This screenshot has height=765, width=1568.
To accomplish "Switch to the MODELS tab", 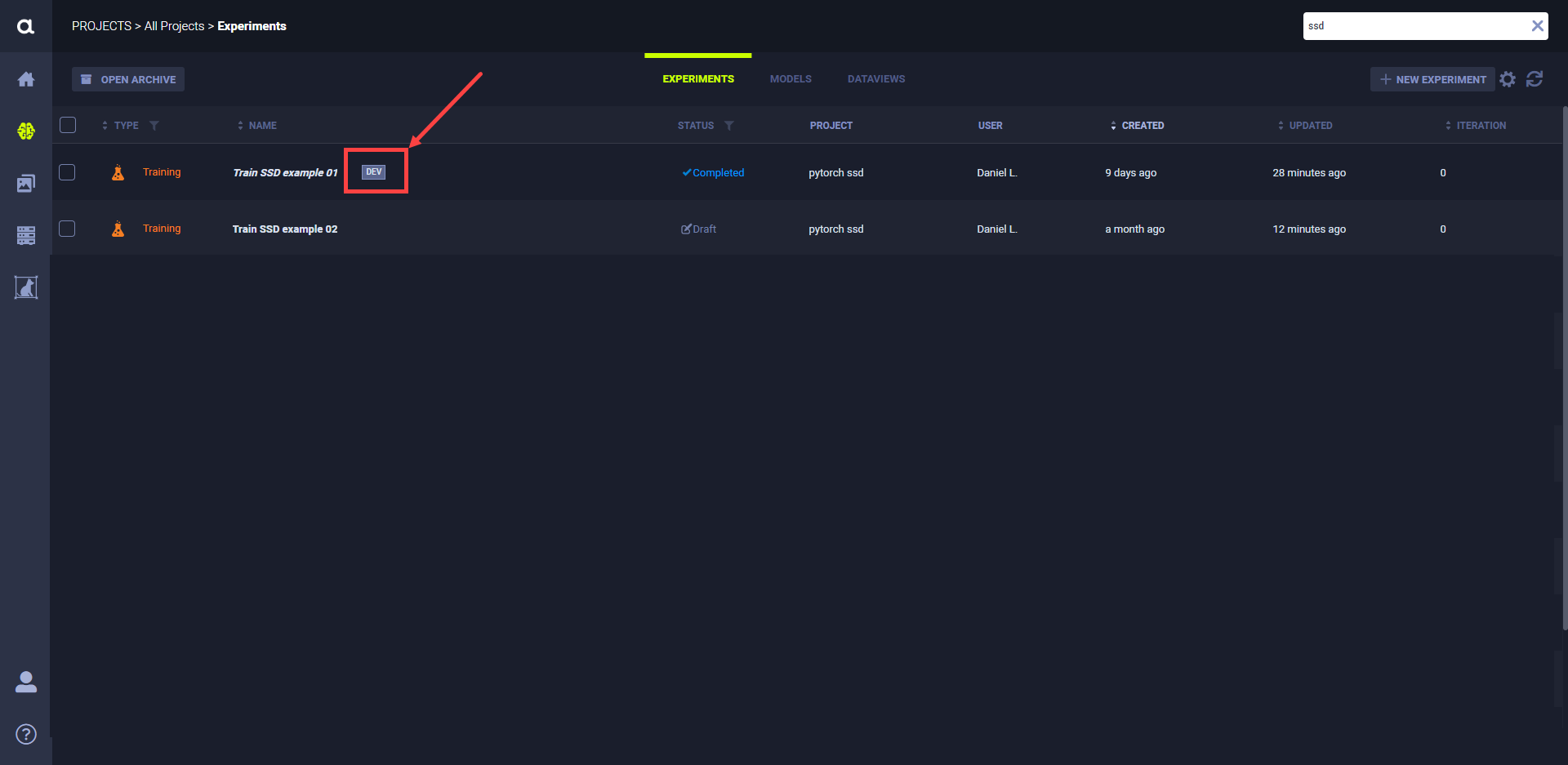I will coord(791,79).
